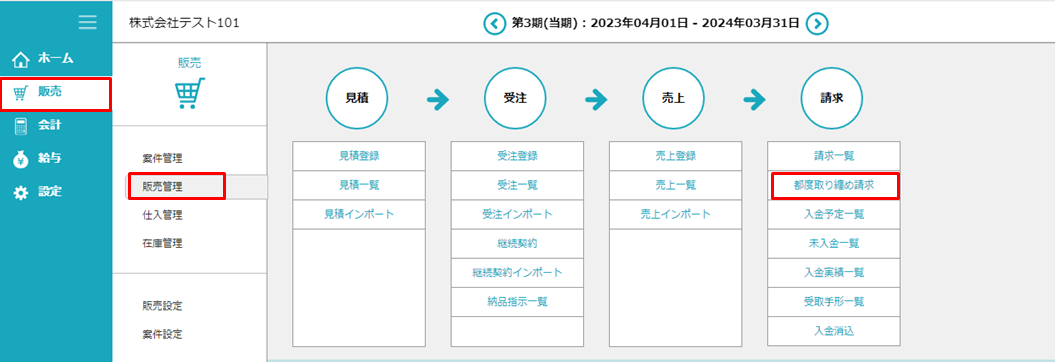The width and height of the screenshot is (1055, 362).
Task: Open the hamburger menu icon
Action: pyautogui.click(x=87, y=22)
